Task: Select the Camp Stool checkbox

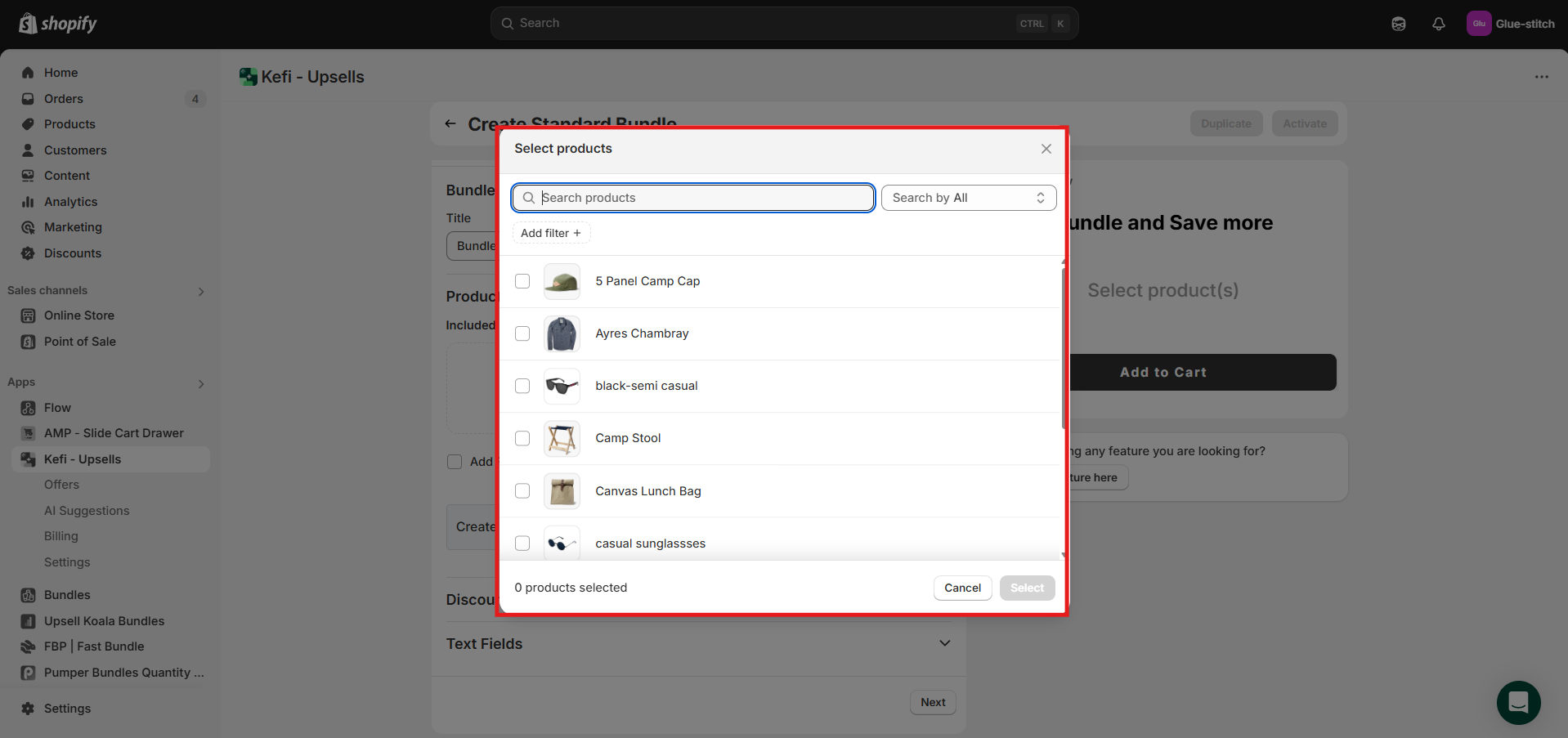Action: click(x=522, y=438)
